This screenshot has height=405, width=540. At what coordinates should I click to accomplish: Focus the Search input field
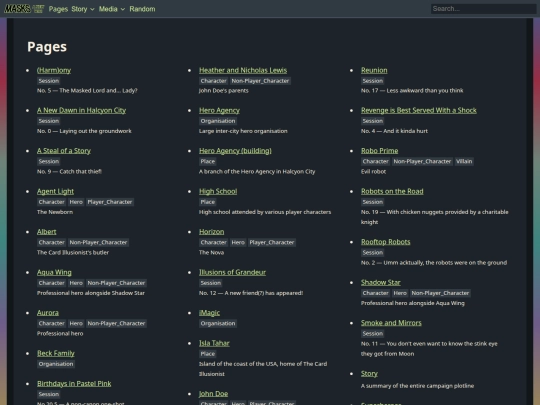[x=483, y=9]
